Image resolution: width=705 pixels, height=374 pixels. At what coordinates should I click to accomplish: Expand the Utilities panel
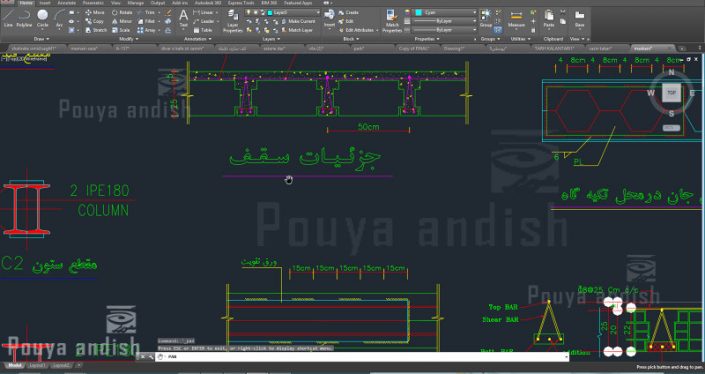[x=520, y=39]
